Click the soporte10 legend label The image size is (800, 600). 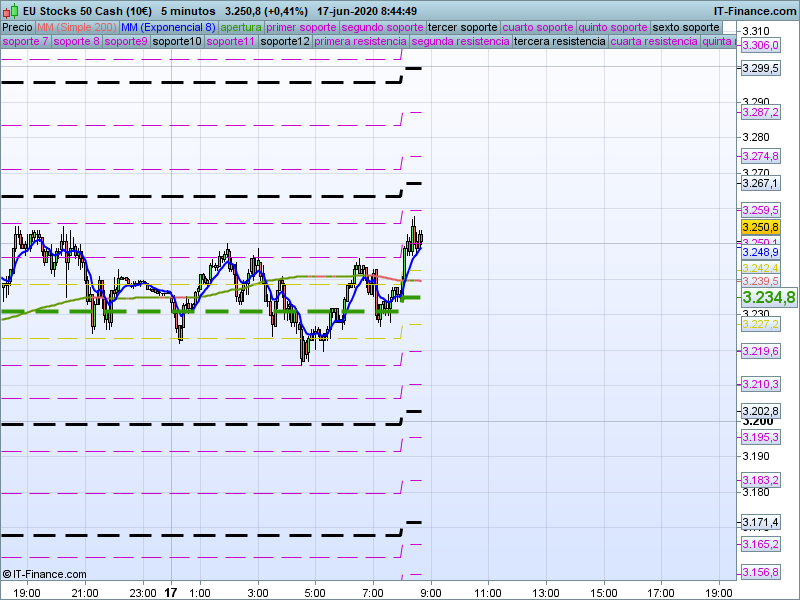pos(177,42)
